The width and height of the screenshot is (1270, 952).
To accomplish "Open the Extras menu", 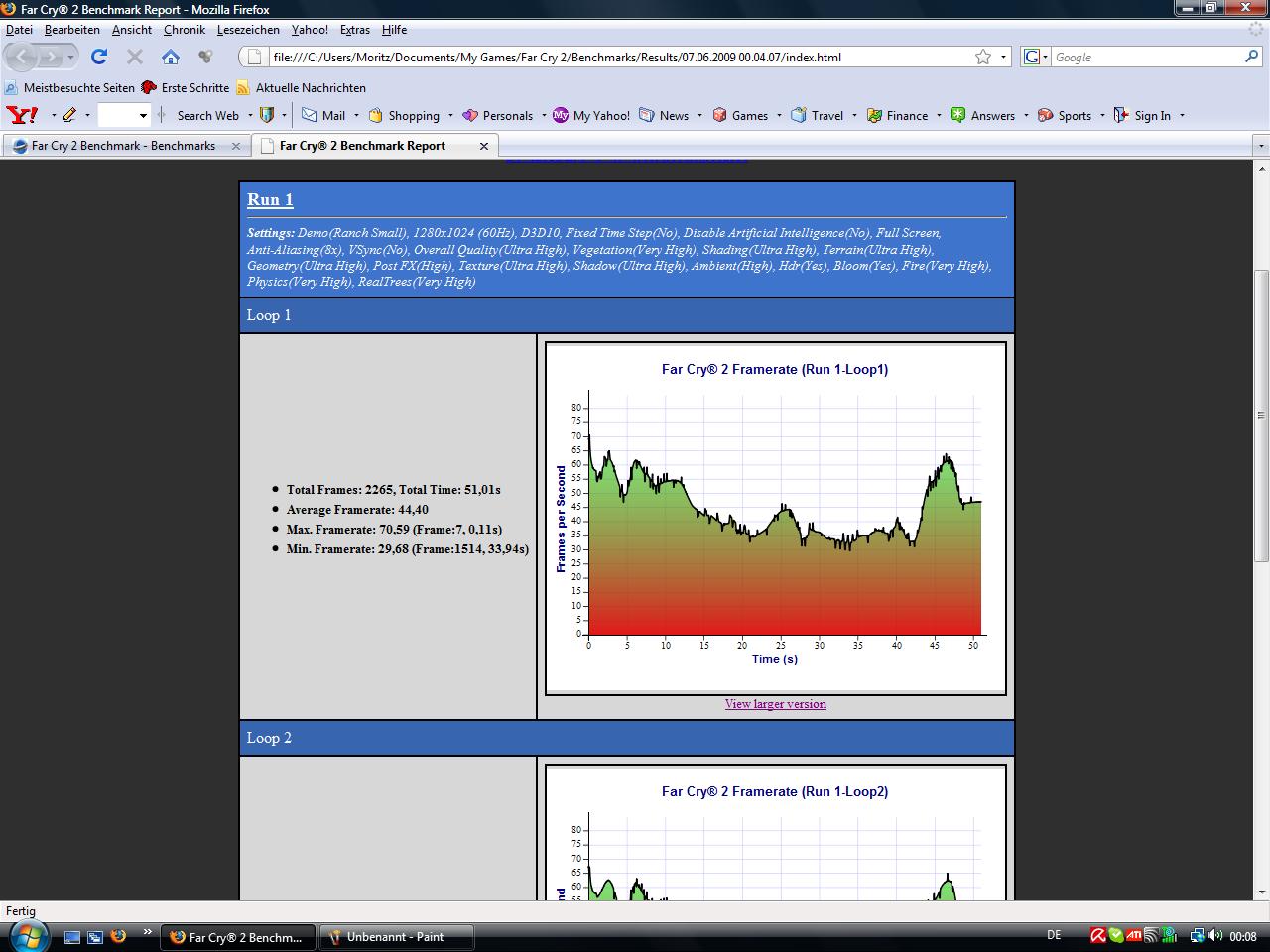I will [355, 30].
